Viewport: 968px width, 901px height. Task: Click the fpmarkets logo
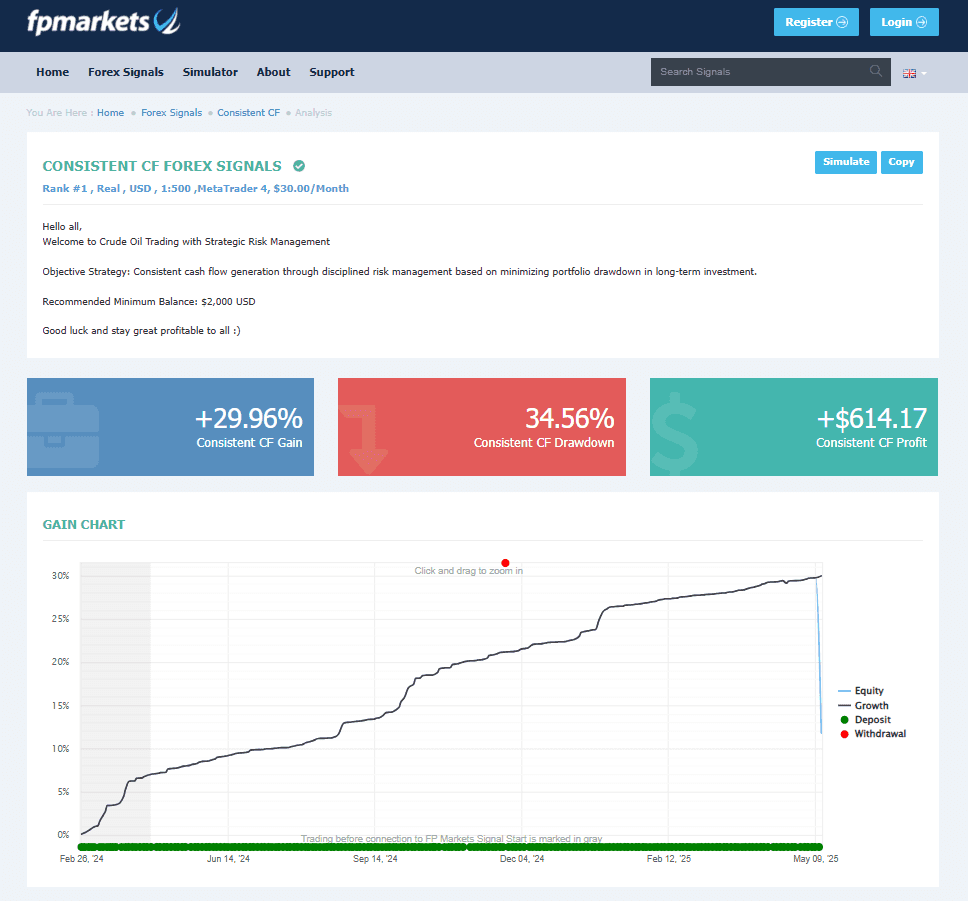[x=103, y=22]
